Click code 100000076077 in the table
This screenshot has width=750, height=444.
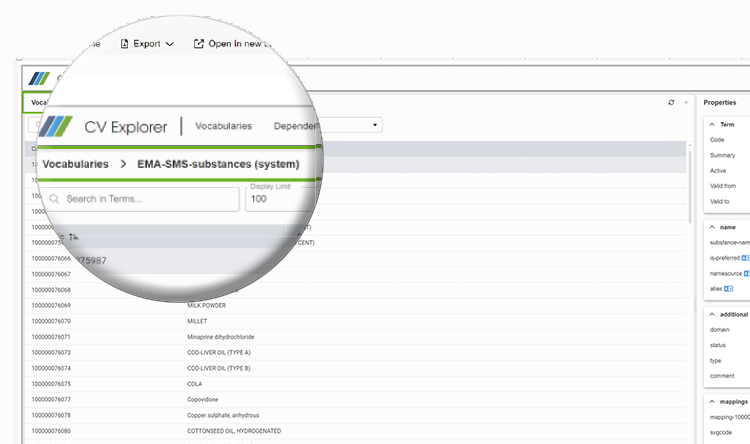[x=51, y=400]
